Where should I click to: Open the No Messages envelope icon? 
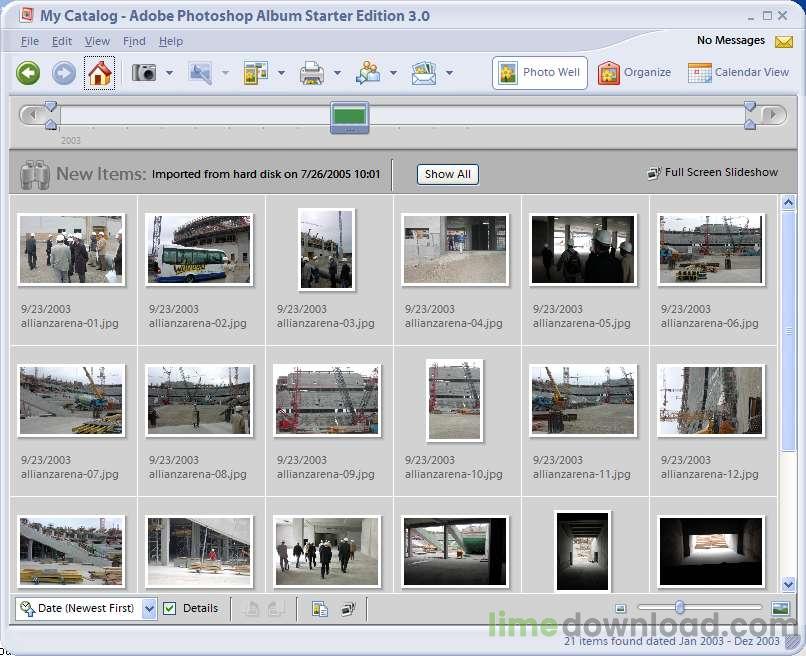pyautogui.click(x=783, y=42)
